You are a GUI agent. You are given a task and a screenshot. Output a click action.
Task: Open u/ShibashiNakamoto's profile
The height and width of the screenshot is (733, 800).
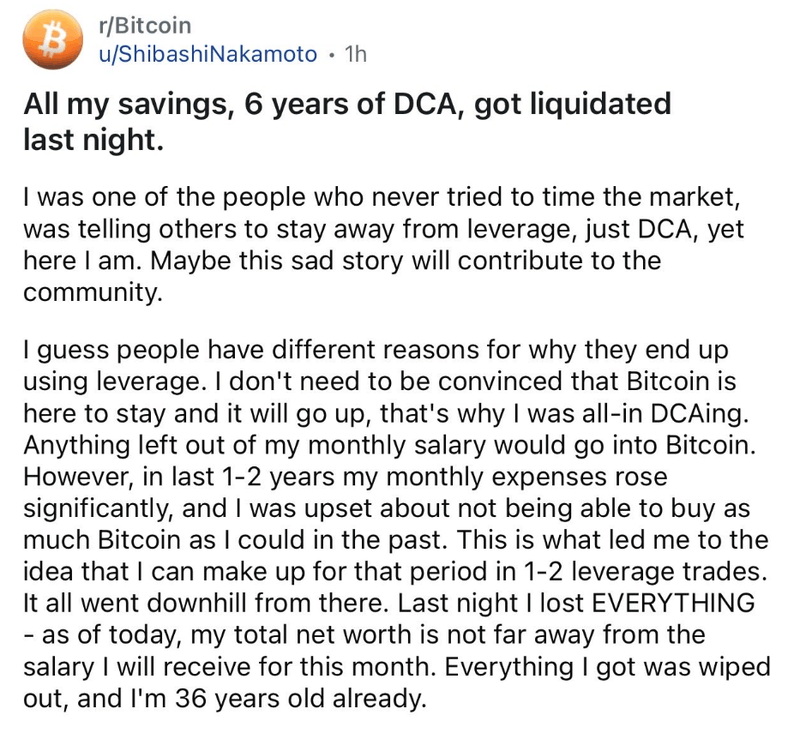coord(203,54)
